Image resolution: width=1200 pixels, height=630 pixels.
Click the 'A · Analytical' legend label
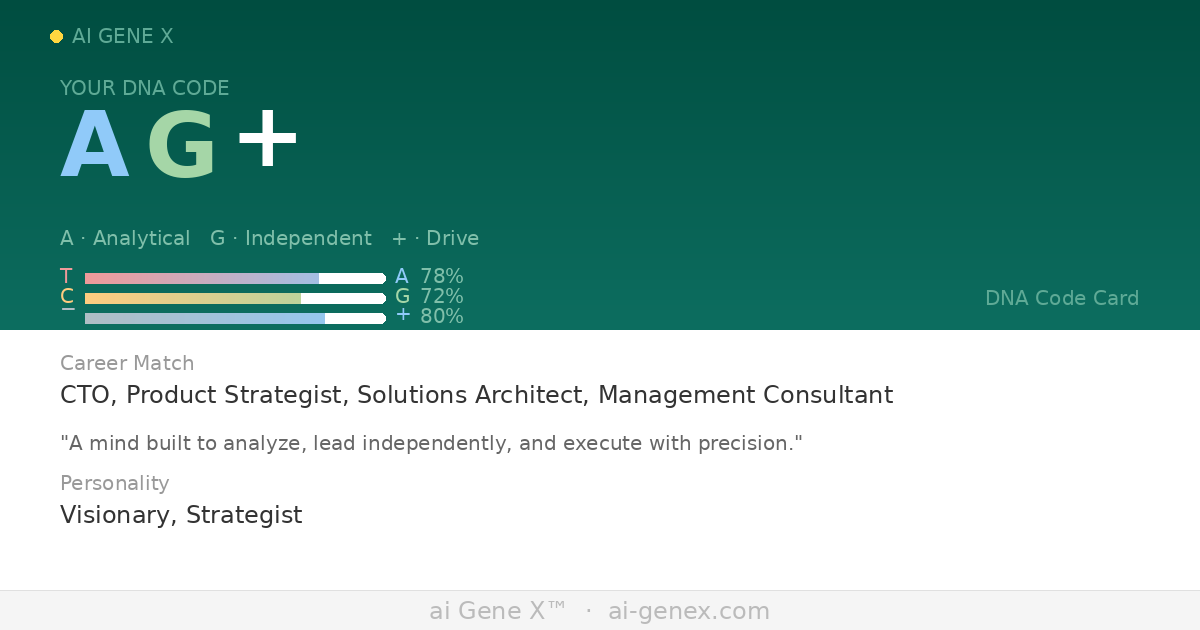click(x=125, y=239)
